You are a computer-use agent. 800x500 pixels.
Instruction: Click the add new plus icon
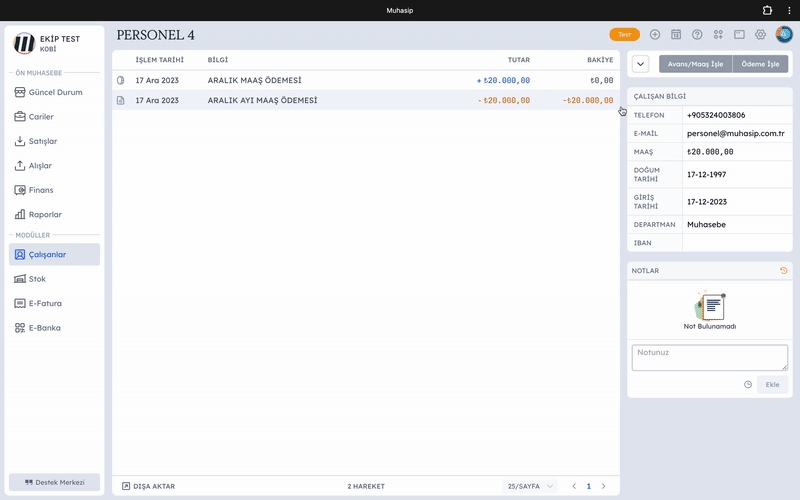click(x=655, y=34)
